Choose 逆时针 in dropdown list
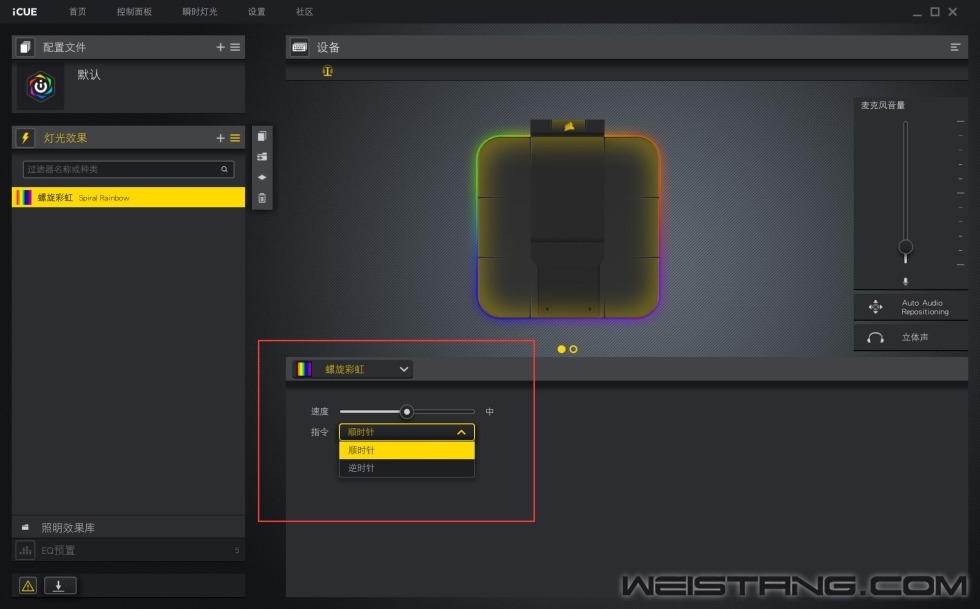 click(x=407, y=468)
